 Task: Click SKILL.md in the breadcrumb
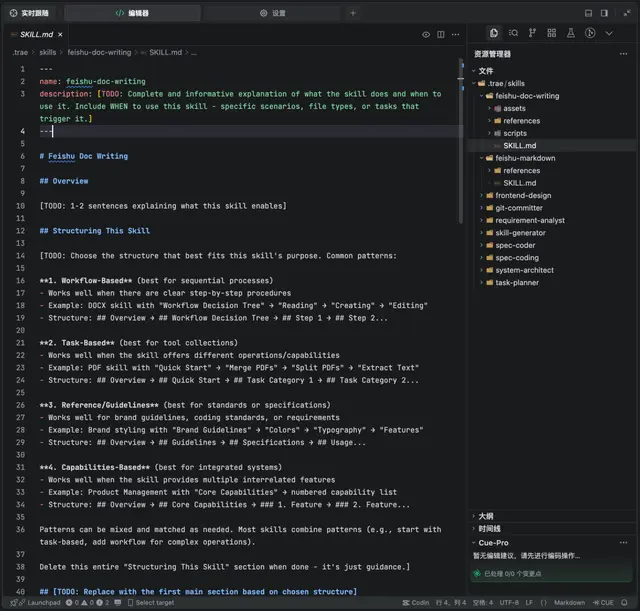pos(165,52)
